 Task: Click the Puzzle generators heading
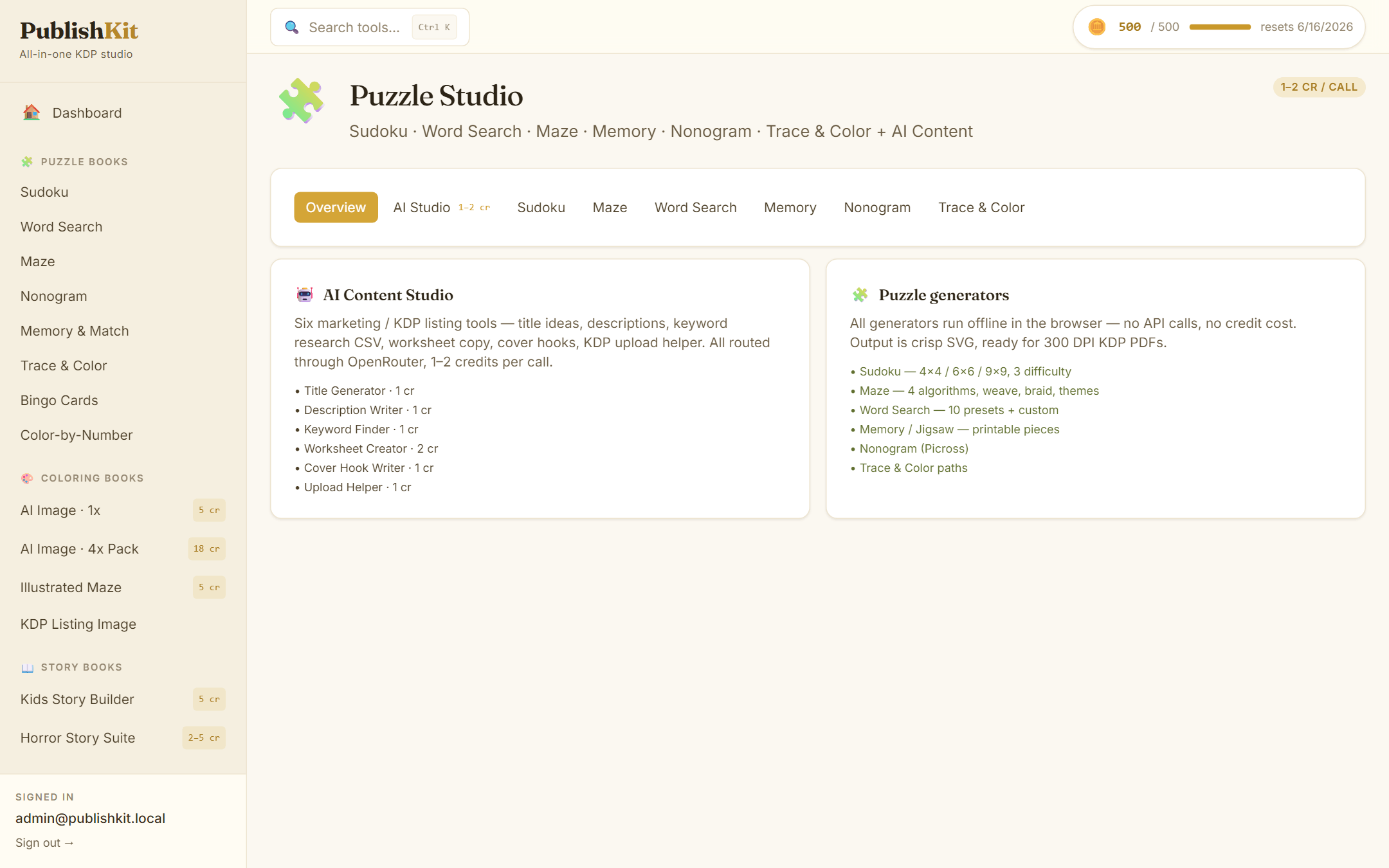coord(944,295)
